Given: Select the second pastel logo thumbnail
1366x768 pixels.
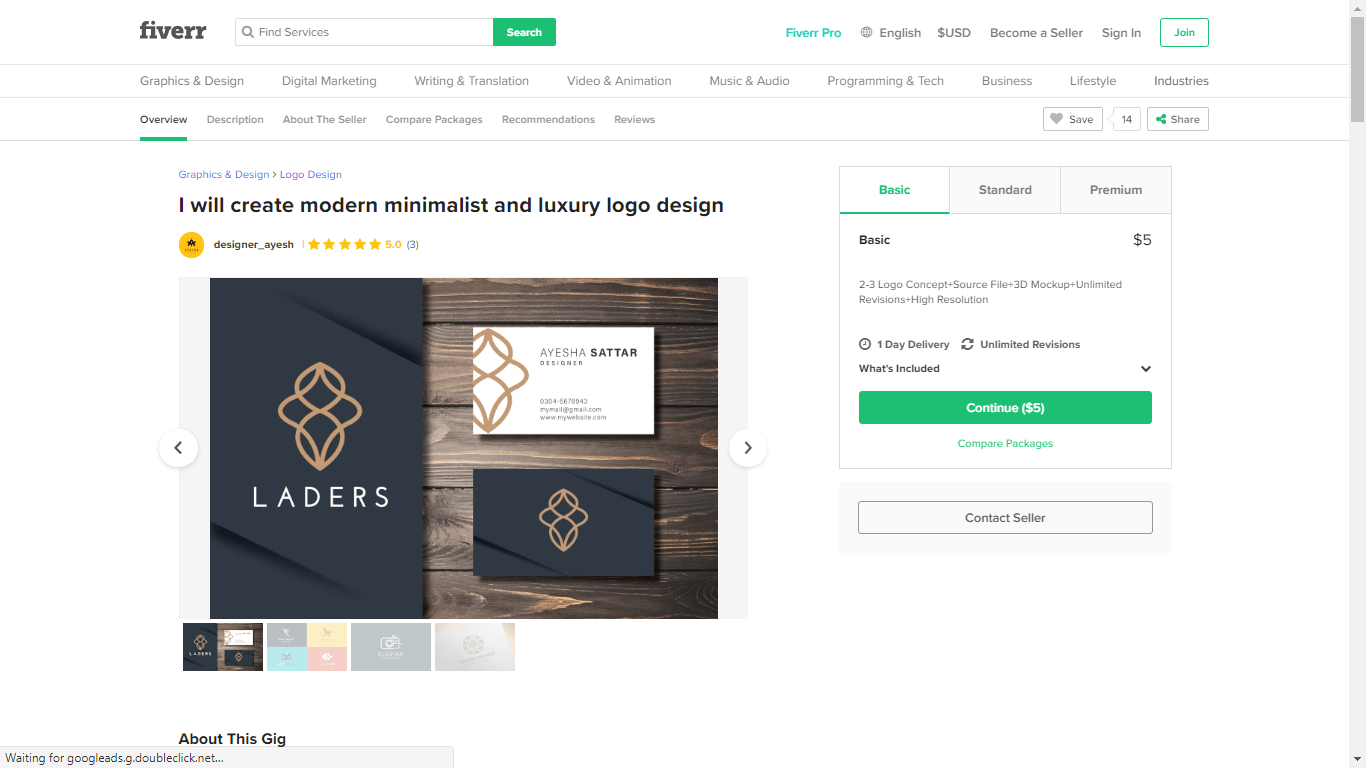Looking at the screenshot, I should coord(307,647).
